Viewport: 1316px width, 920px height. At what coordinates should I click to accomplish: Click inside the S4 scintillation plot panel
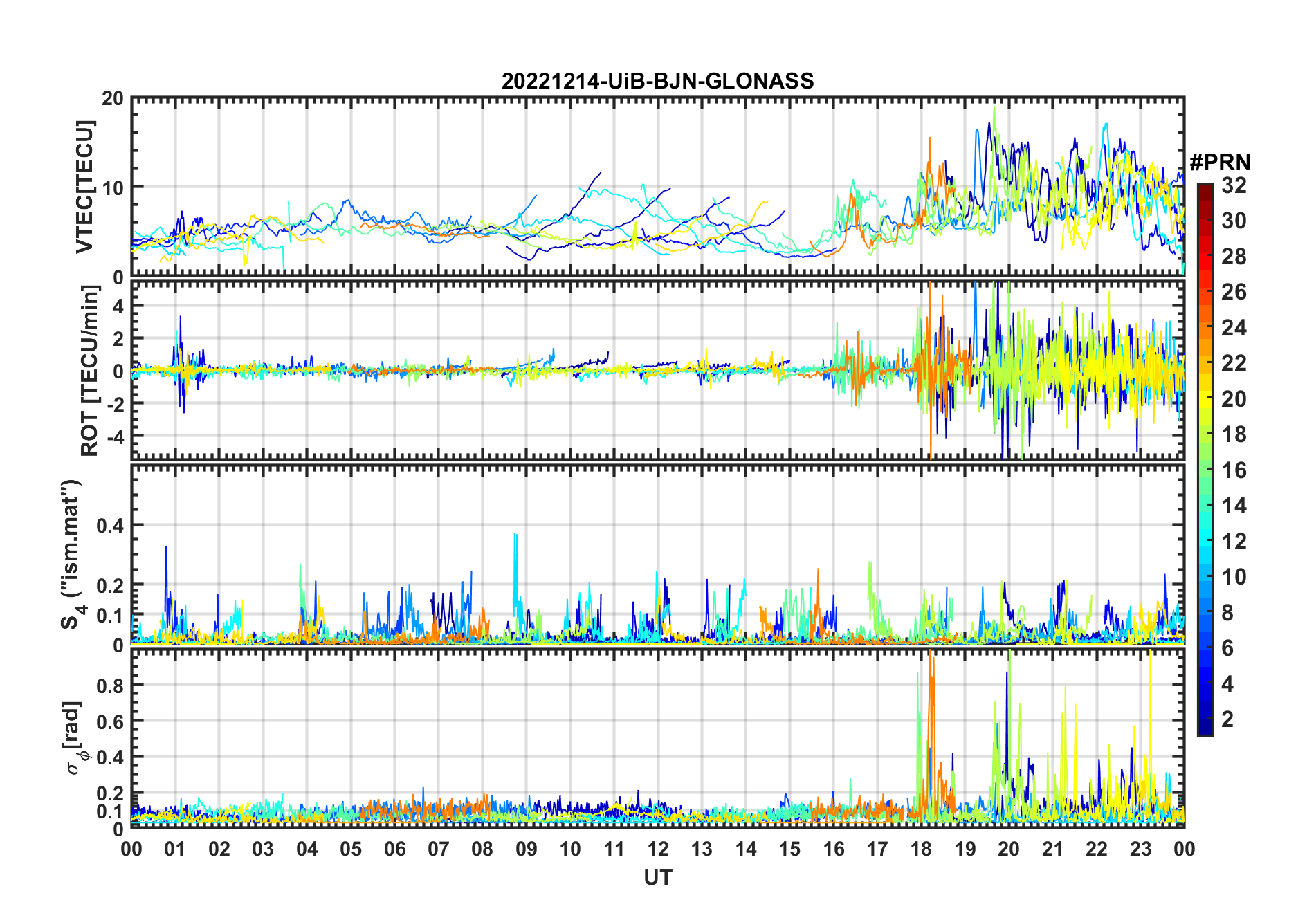coord(657,554)
